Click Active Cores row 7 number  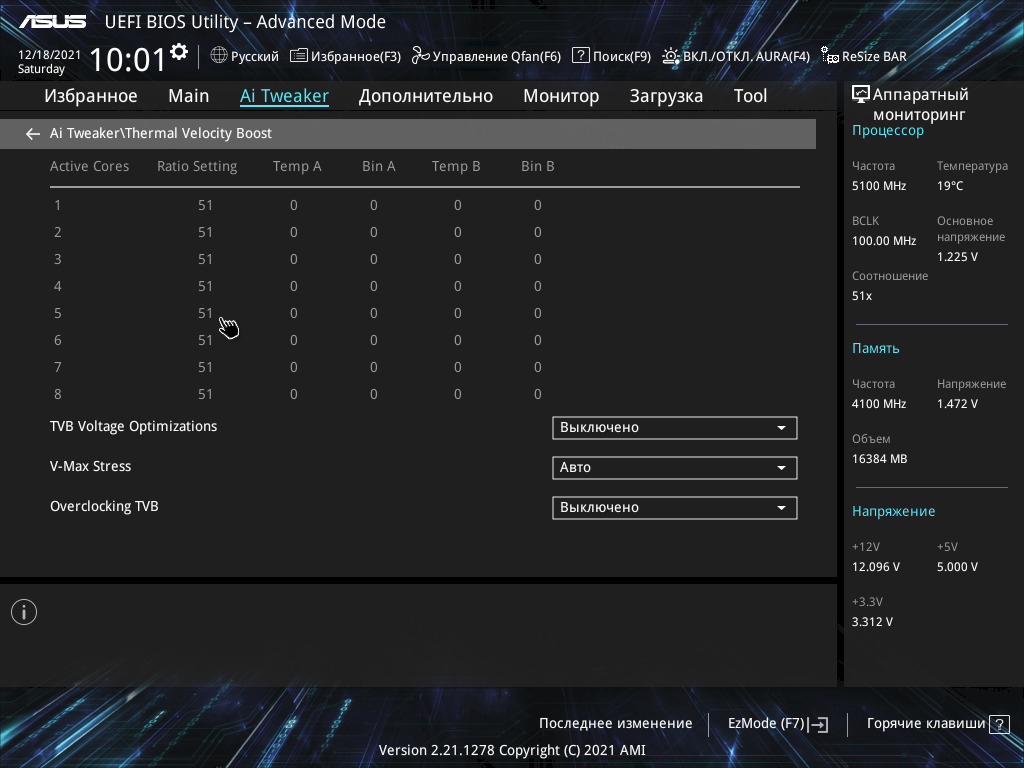pos(57,368)
